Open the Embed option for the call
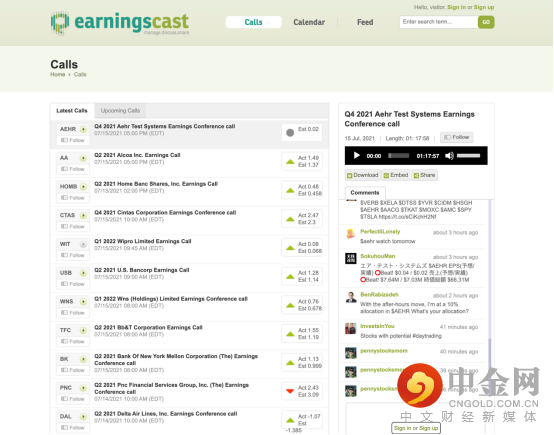Viewport: 554px width, 435px height. [x=396, y=175]
